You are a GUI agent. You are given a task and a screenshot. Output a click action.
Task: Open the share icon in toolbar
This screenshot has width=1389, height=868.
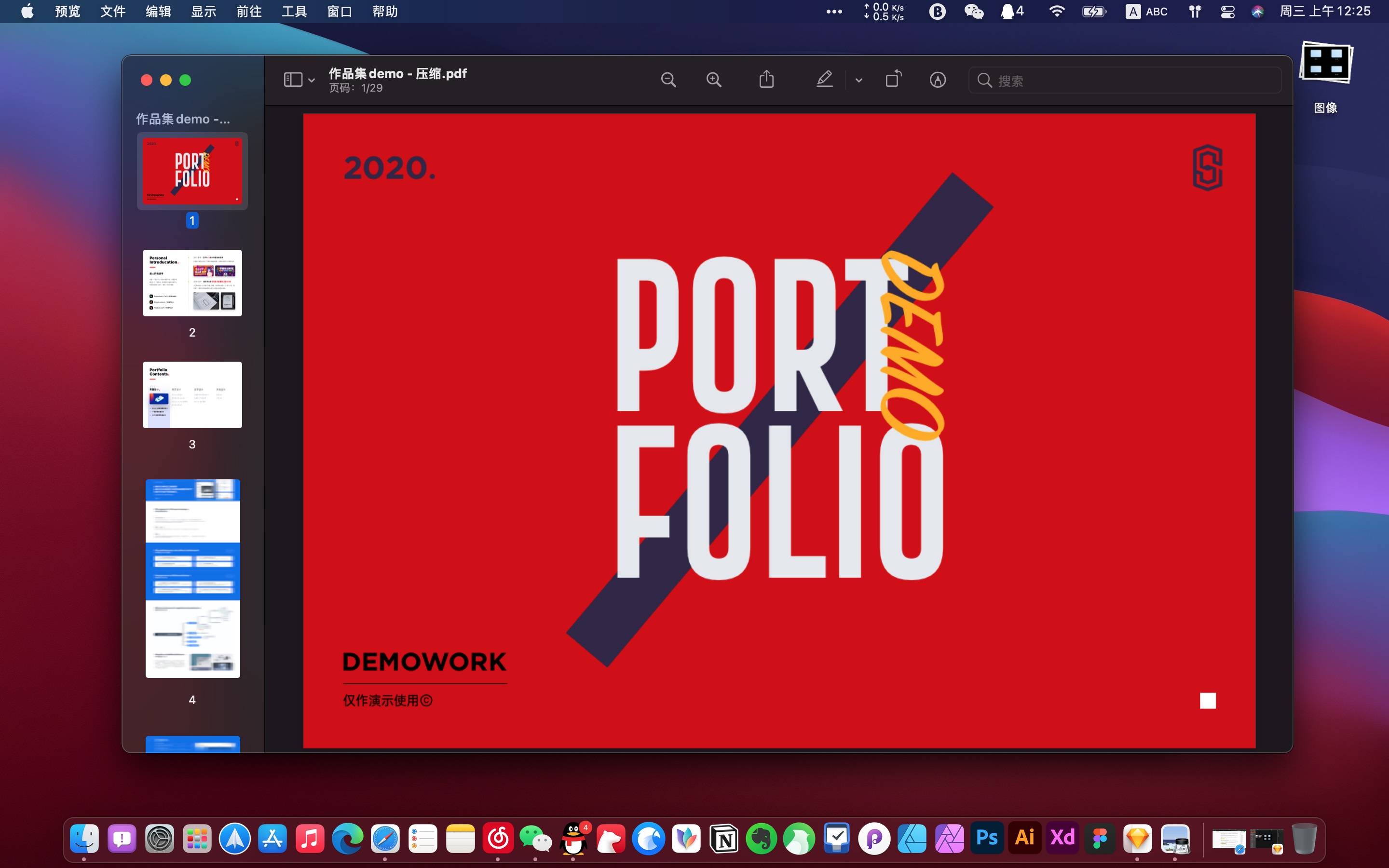click(767, 79)
